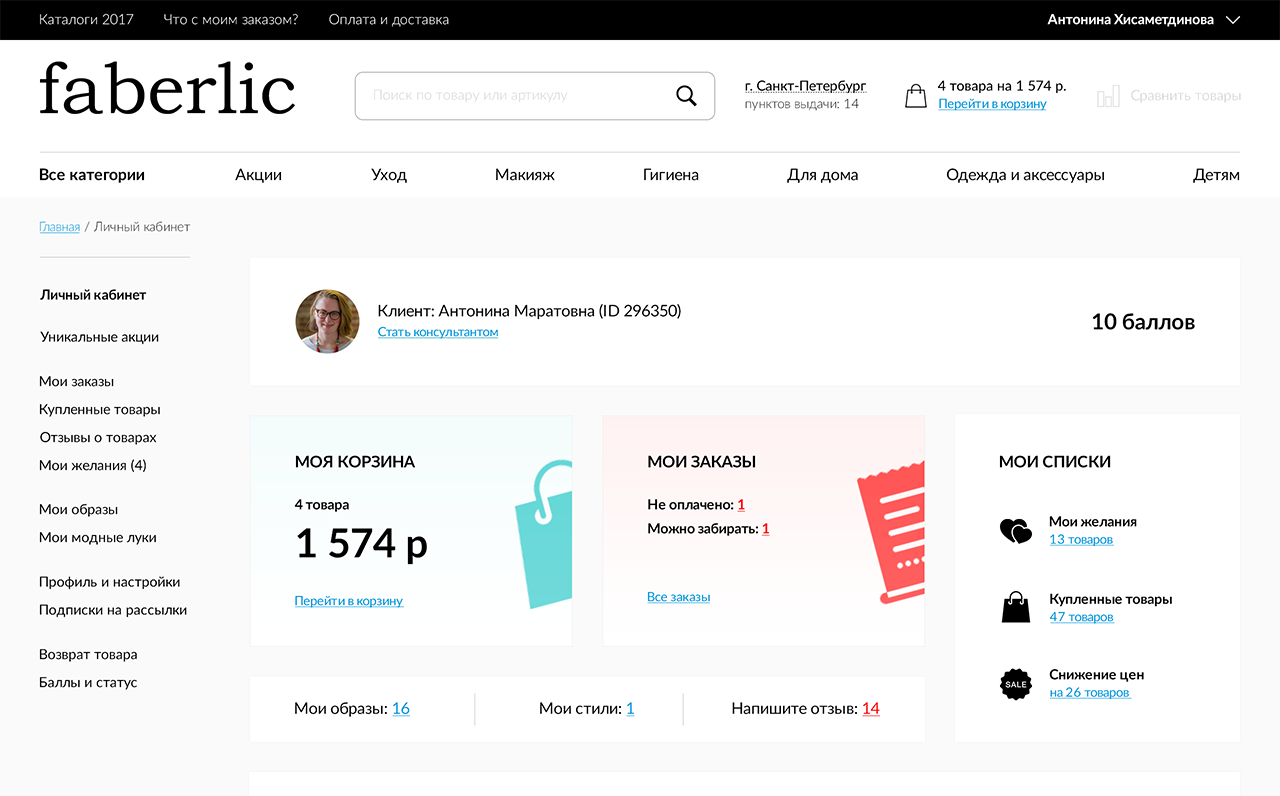Image resolution: width=1280 pixels, height=796 pixels.
Task: Click Мои стили count 1
Action: coord(630,709)
